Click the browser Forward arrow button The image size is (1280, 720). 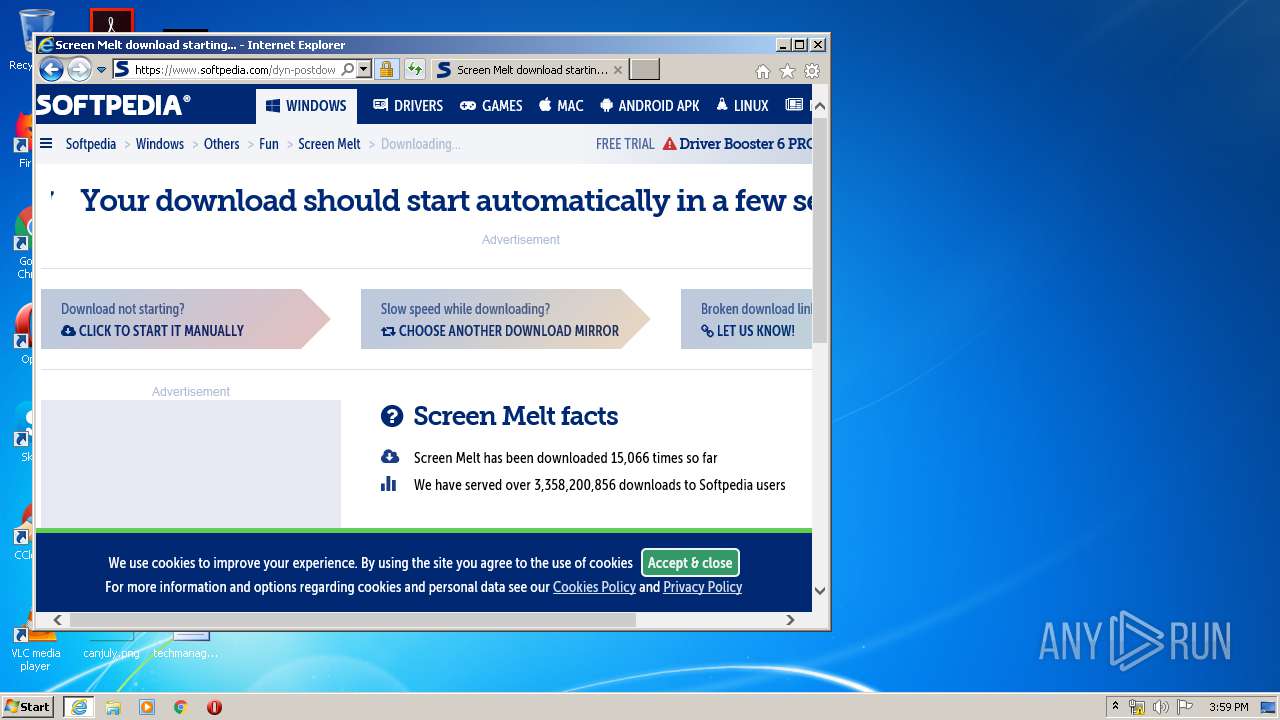(x=79, y=69)
